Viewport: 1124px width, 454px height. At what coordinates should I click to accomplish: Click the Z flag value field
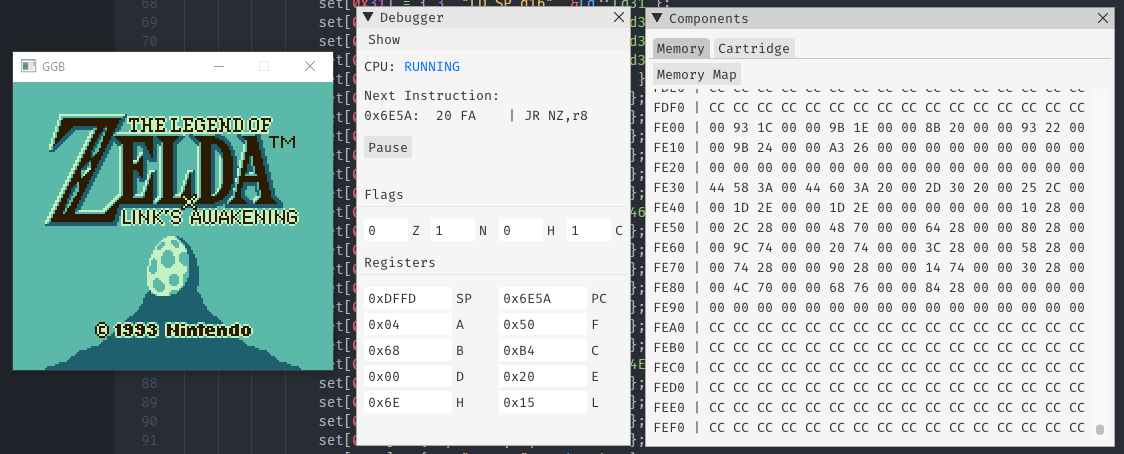pyautogui.click(x=386, y=230)
